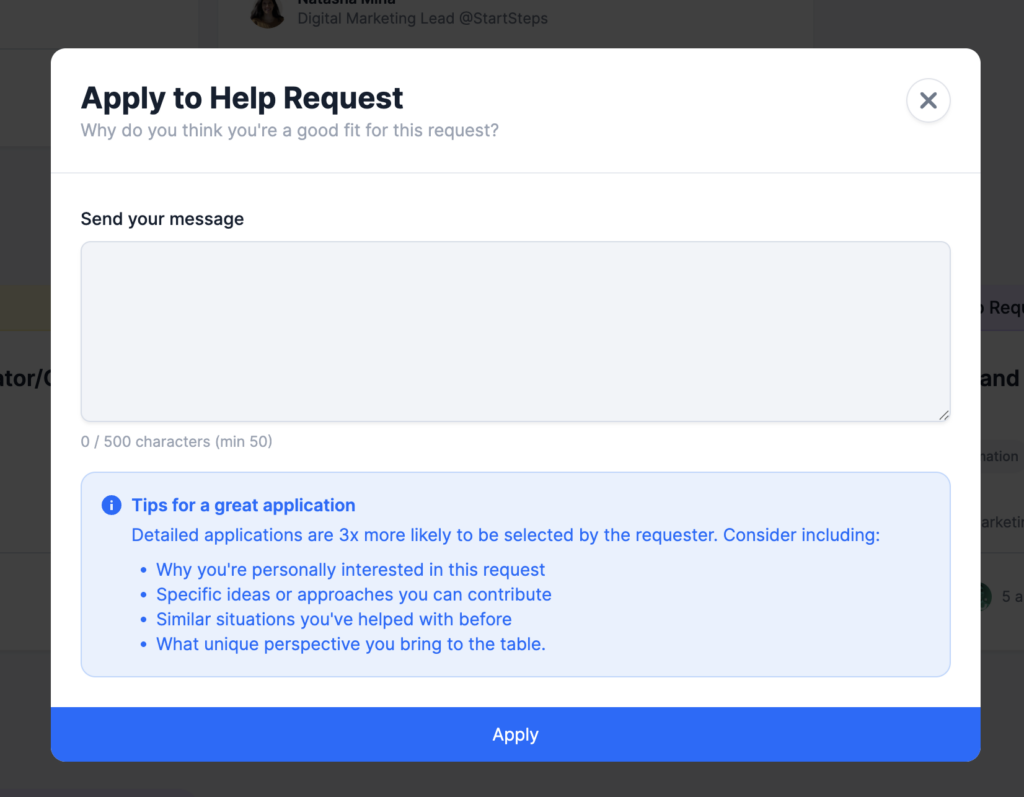Viewport: 1024px width, 797px height.
Task: Click the "Tips for a great application" title
Action: click(x=243, y=506)
